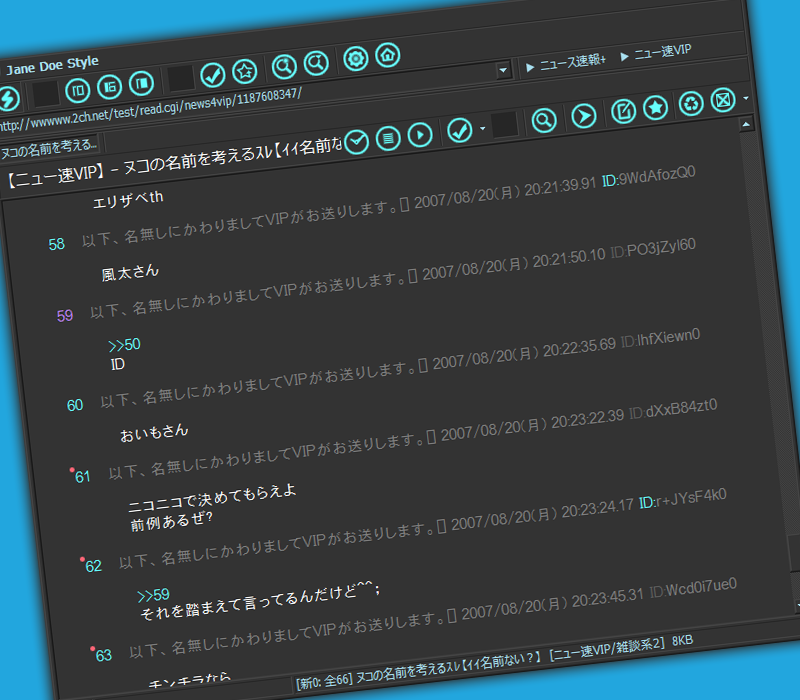Image resolution: width=800 pixels, height=700 pixels.
Task: Click the ID:PO3jZyl60 poster ID
Action: 653,248
